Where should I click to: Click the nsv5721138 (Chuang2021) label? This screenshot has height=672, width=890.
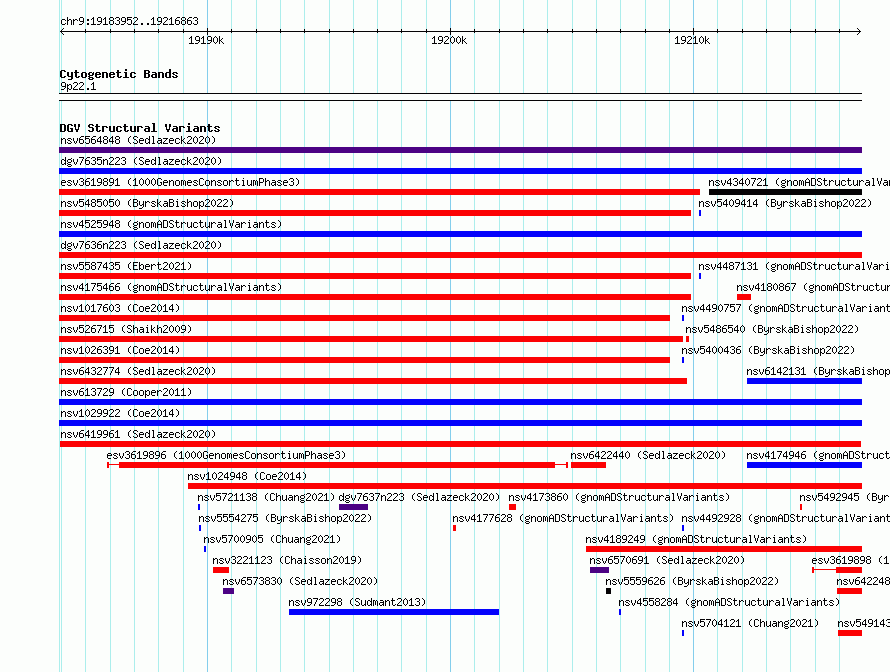coord(266,497)
